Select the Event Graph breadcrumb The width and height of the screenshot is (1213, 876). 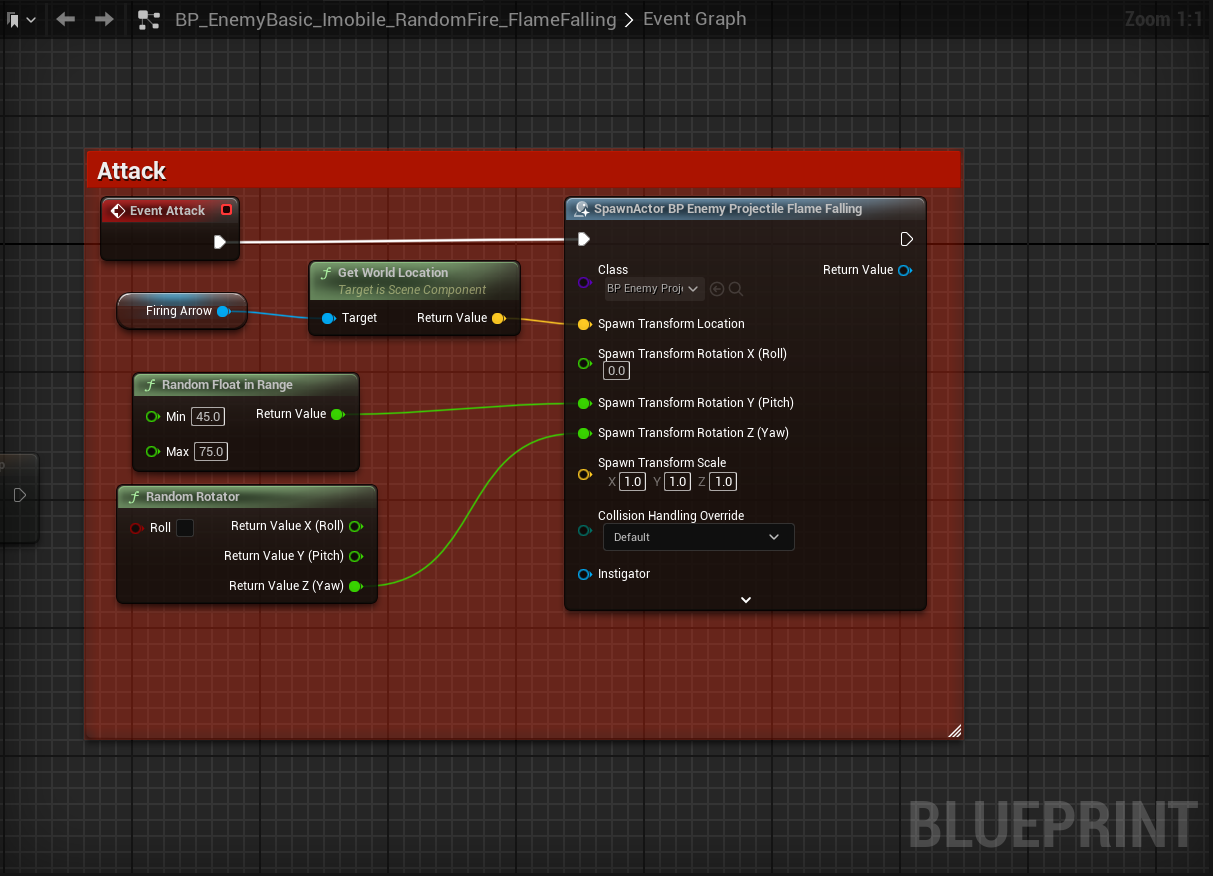[x=694, y=19]
